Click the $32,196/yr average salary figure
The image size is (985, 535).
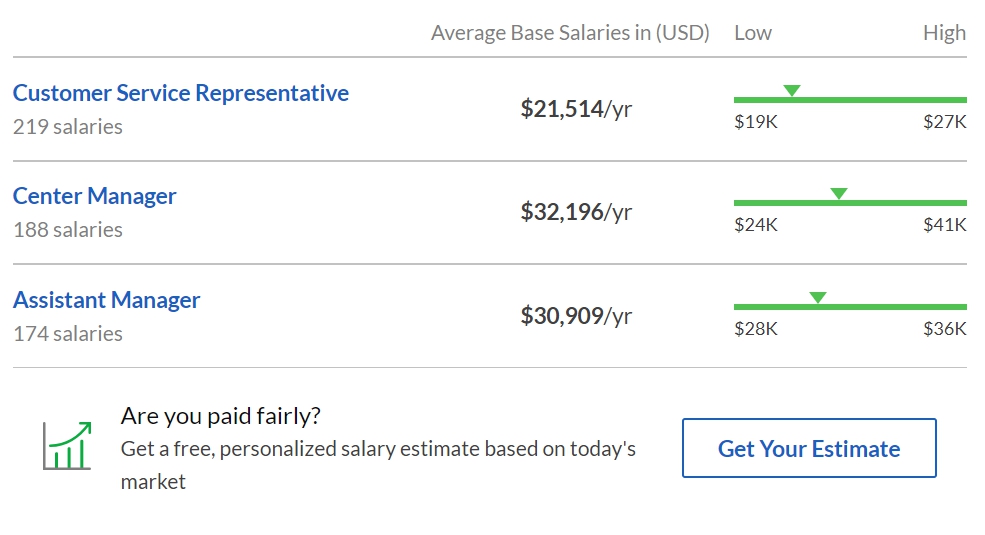(576, 212)
